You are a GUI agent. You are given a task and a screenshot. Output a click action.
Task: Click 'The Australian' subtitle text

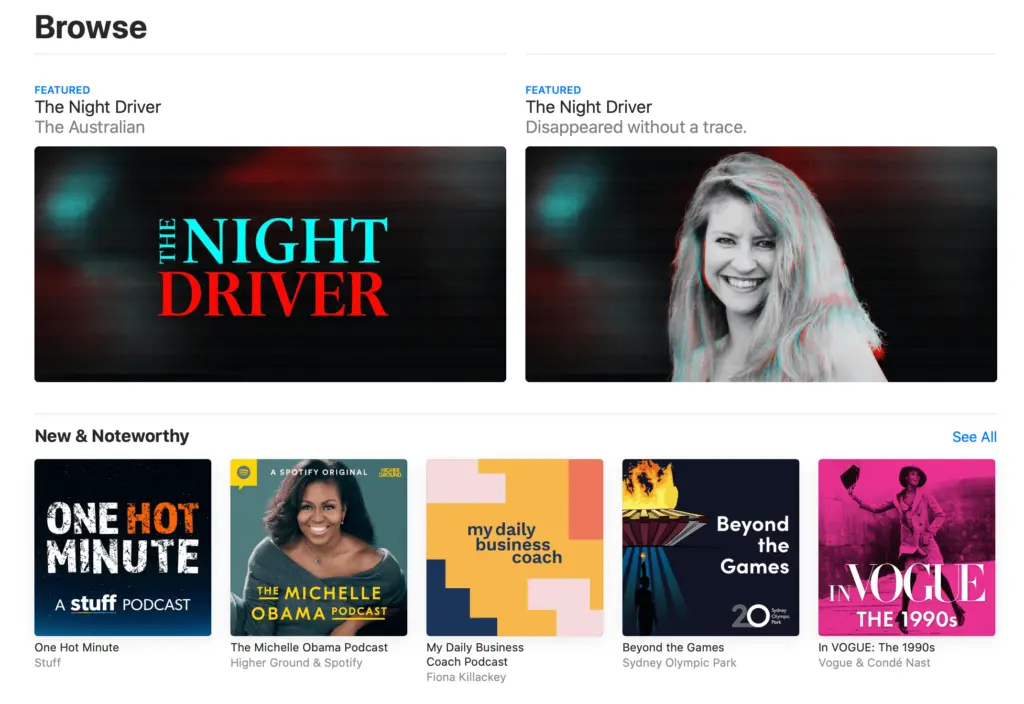(x=89, y=127)
